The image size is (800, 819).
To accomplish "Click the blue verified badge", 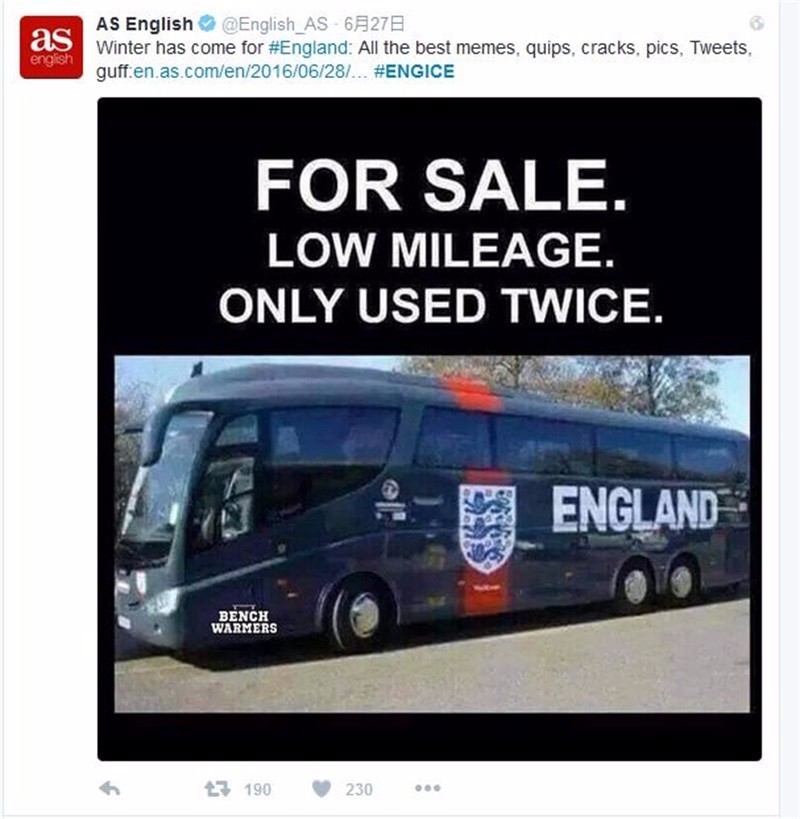I will point(207,23).
